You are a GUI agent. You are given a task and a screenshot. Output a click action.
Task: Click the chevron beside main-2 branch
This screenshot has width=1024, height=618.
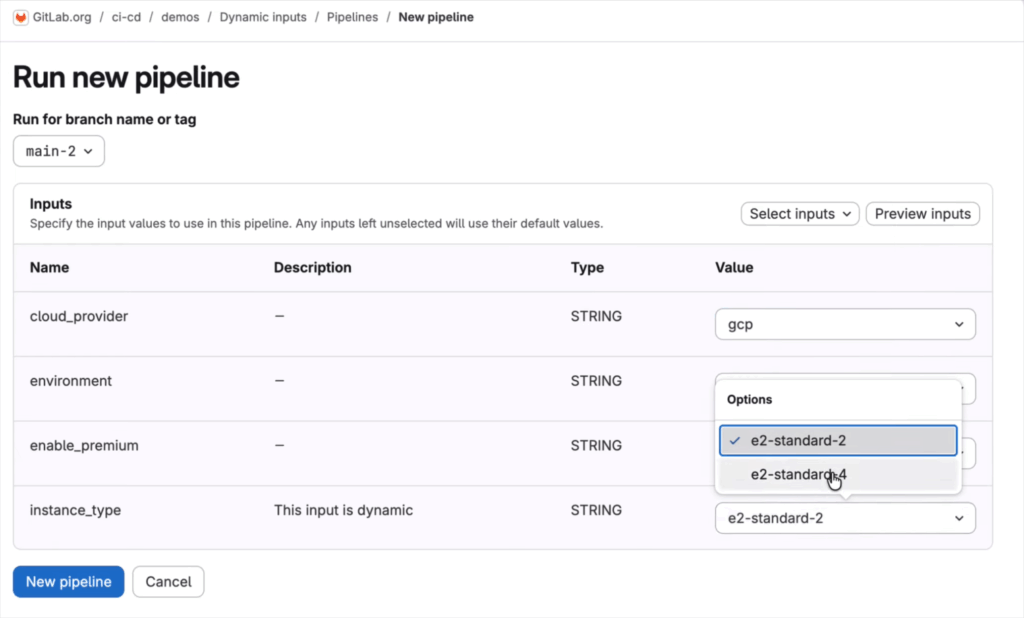tap(88, 151)
